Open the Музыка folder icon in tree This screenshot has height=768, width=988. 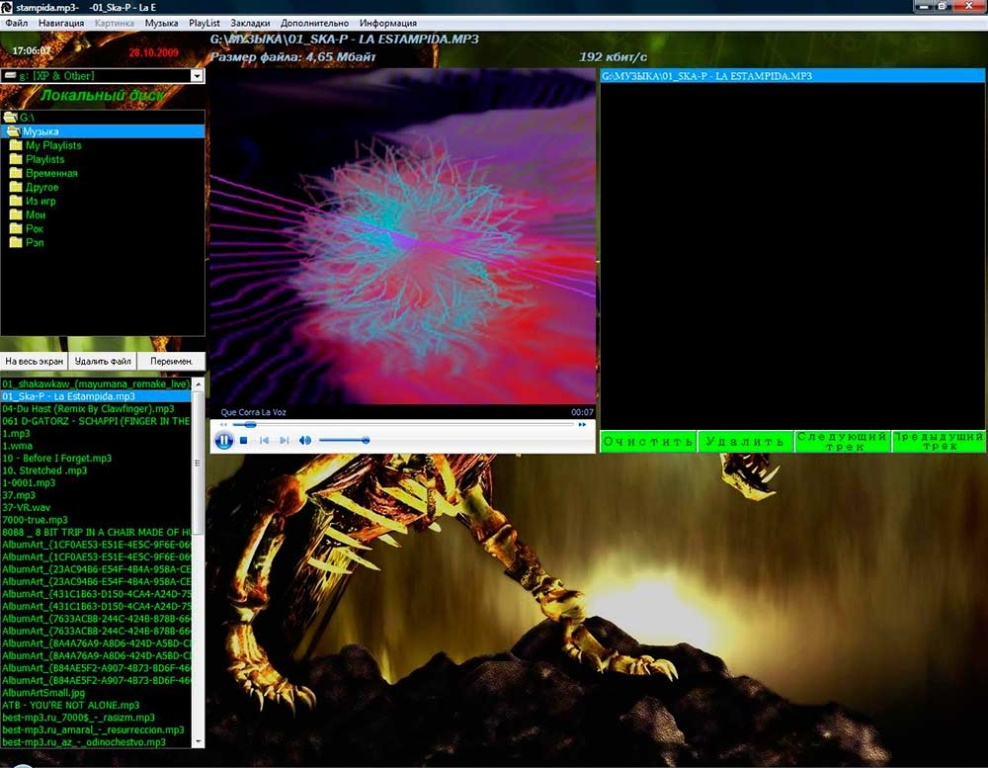point(13,131)
